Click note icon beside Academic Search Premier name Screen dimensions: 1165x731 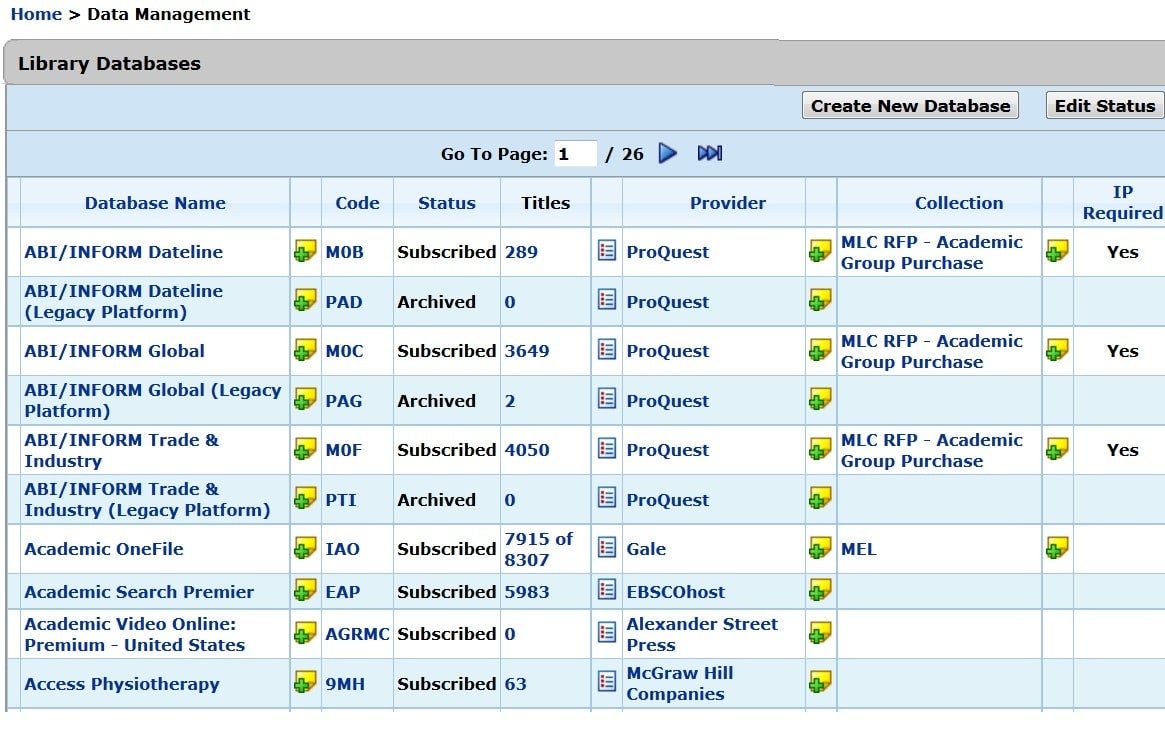pyautogui.click(x=305, y=591)
